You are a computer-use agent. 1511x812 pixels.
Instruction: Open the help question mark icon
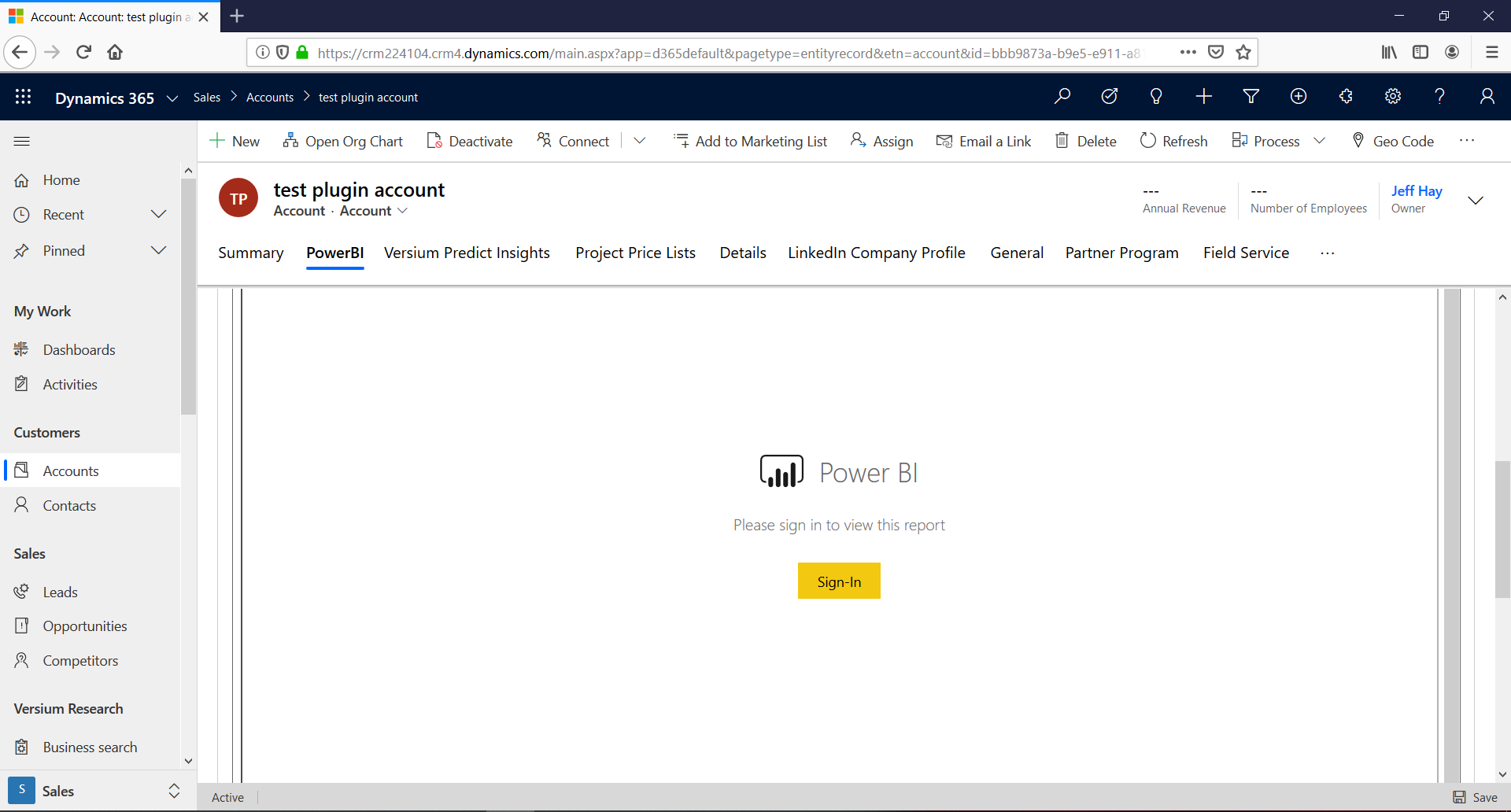tap(1439, 96)
